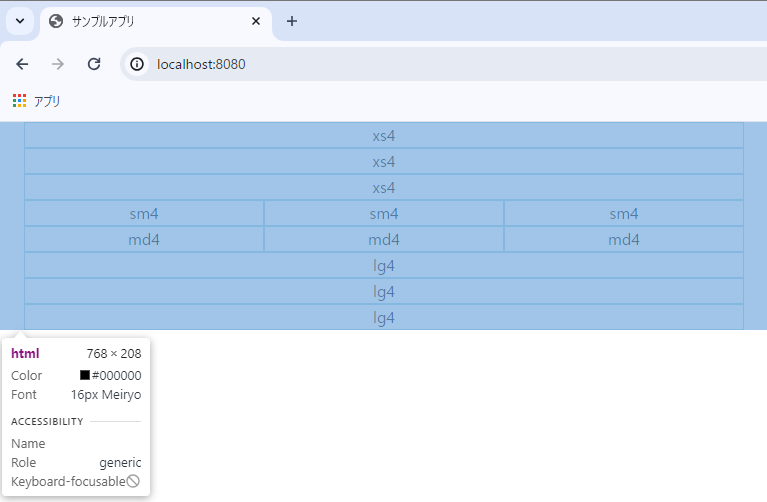Reload the current page

point(94,64)
